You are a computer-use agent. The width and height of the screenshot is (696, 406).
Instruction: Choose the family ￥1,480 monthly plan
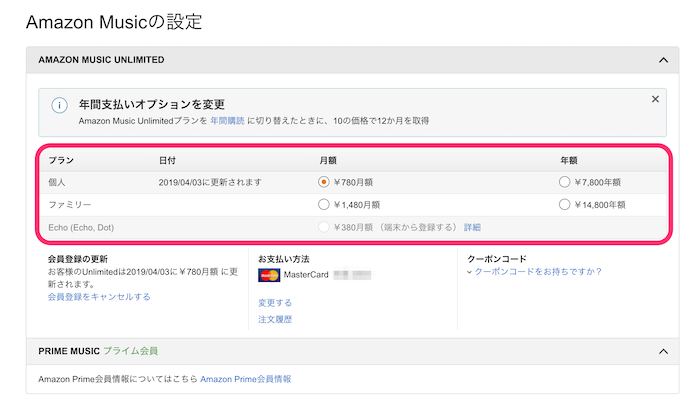click(323, 205)
